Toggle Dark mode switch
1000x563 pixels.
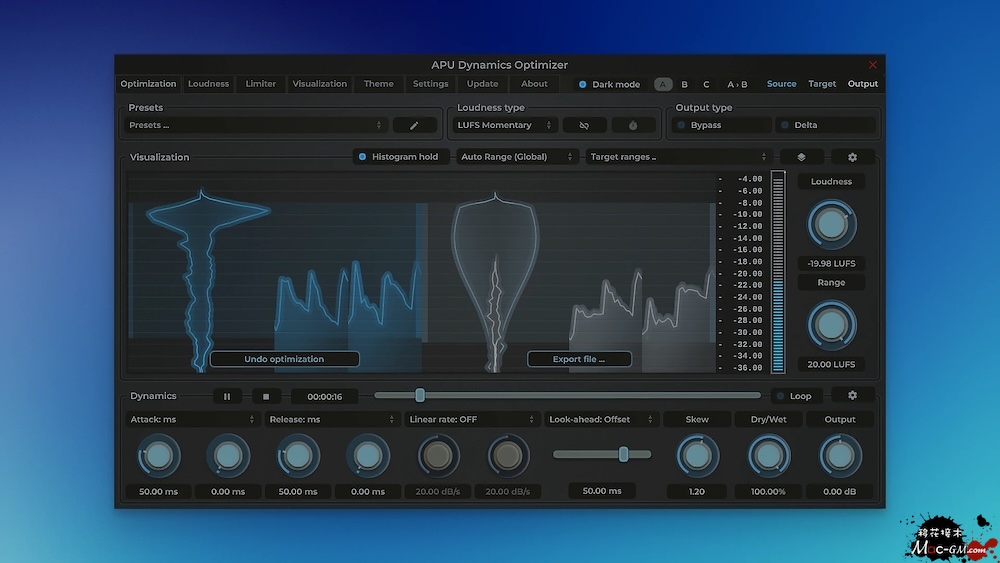coord(583,85)
